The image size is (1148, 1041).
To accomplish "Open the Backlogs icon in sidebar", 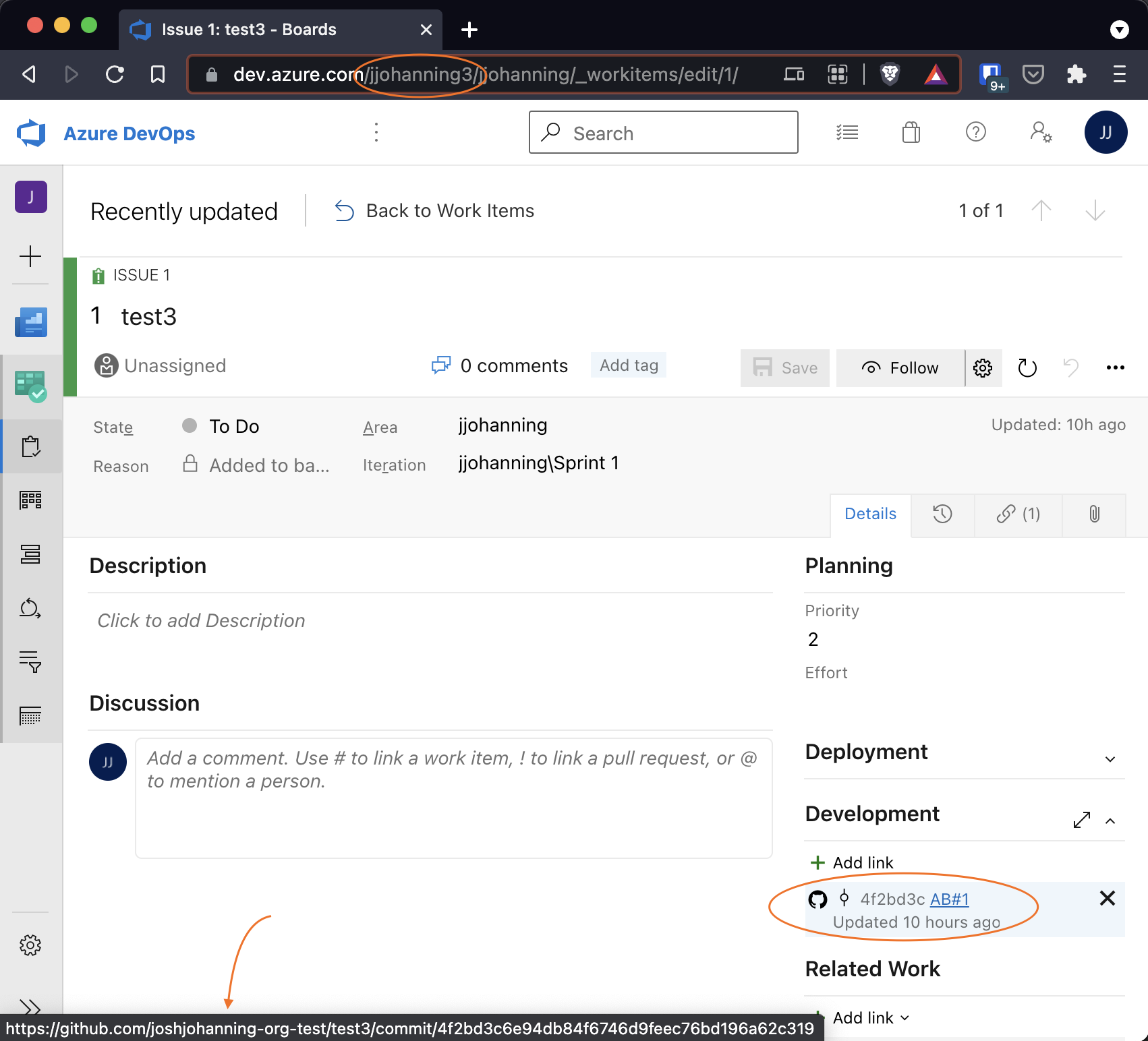I will coord(30,554).
